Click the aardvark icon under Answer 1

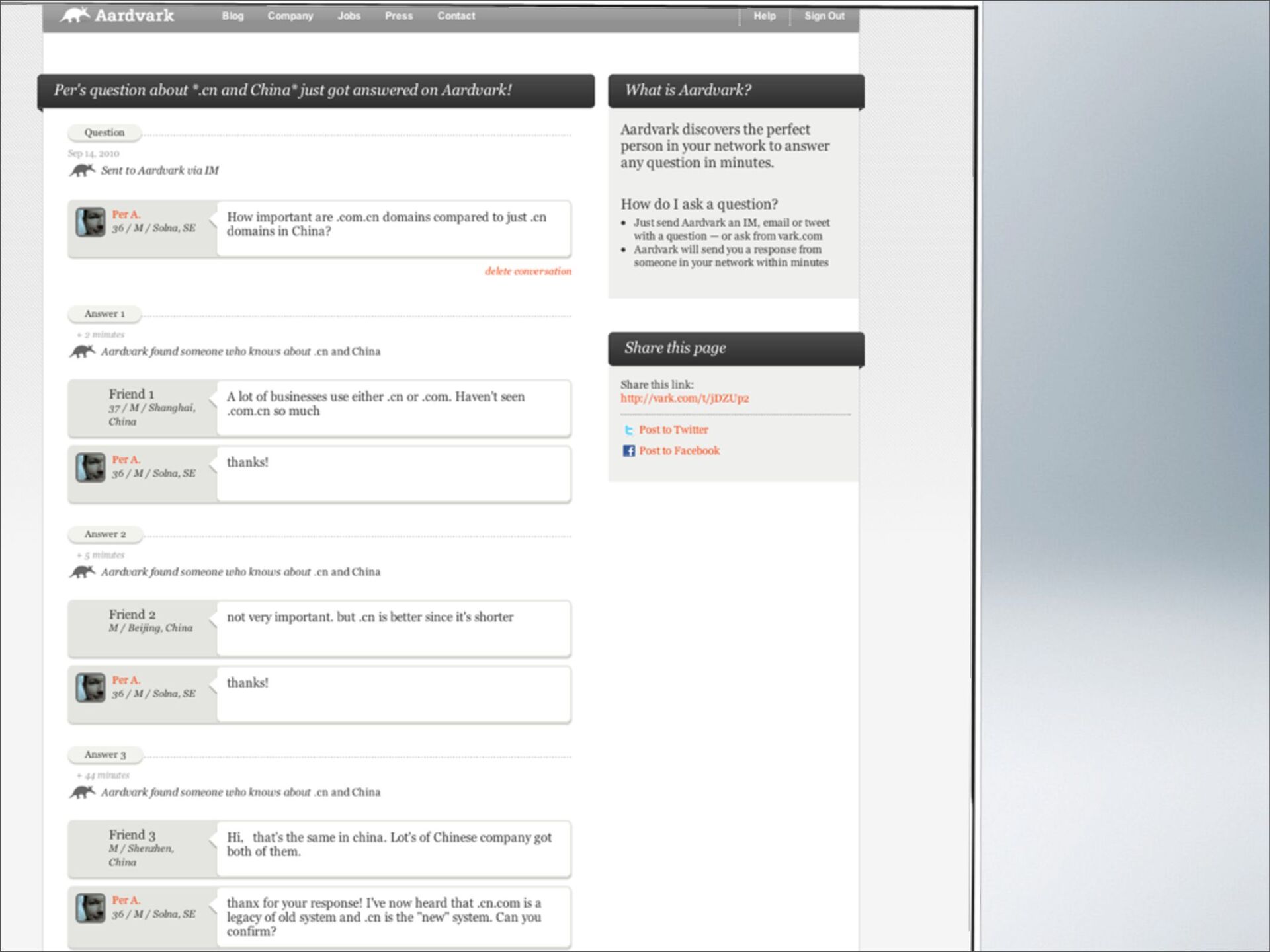(x=82, y=352)
